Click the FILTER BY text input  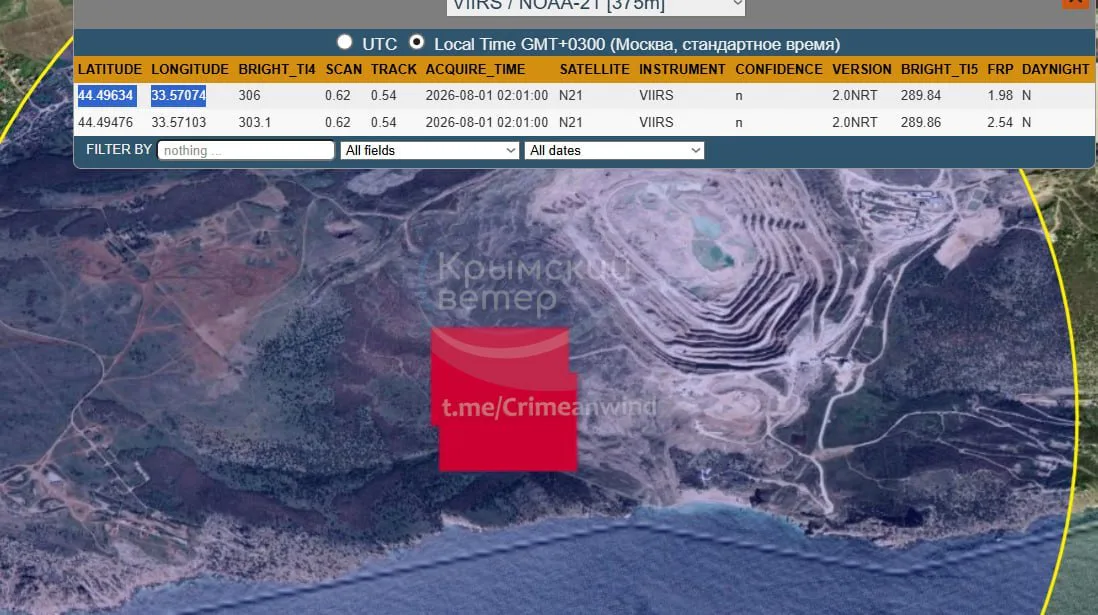coord(246,151)
